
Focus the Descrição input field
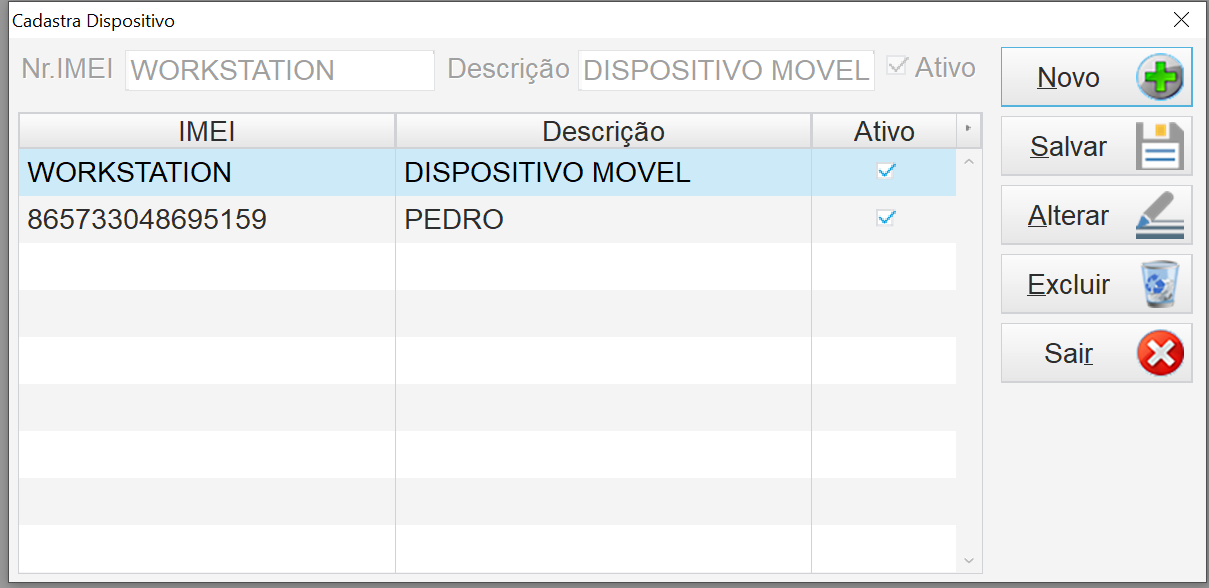726,71
